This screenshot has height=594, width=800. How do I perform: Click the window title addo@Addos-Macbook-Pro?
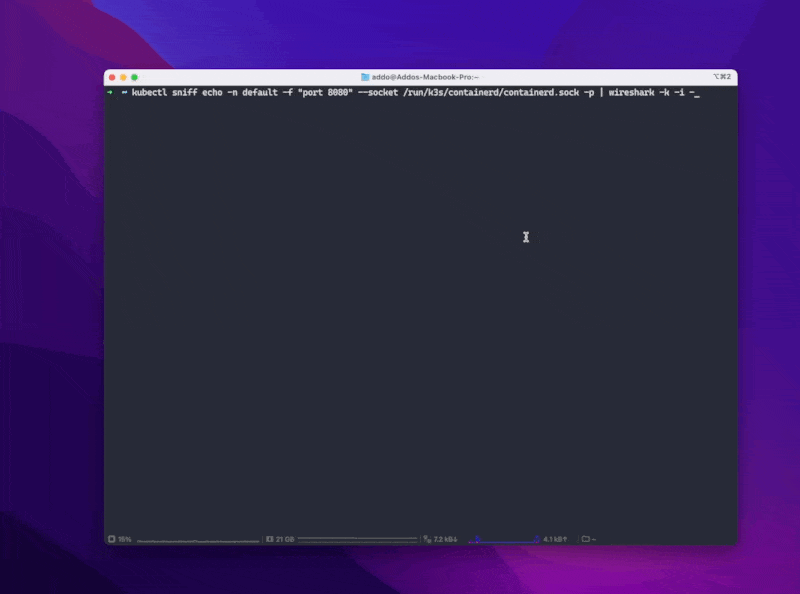point(424,77)
